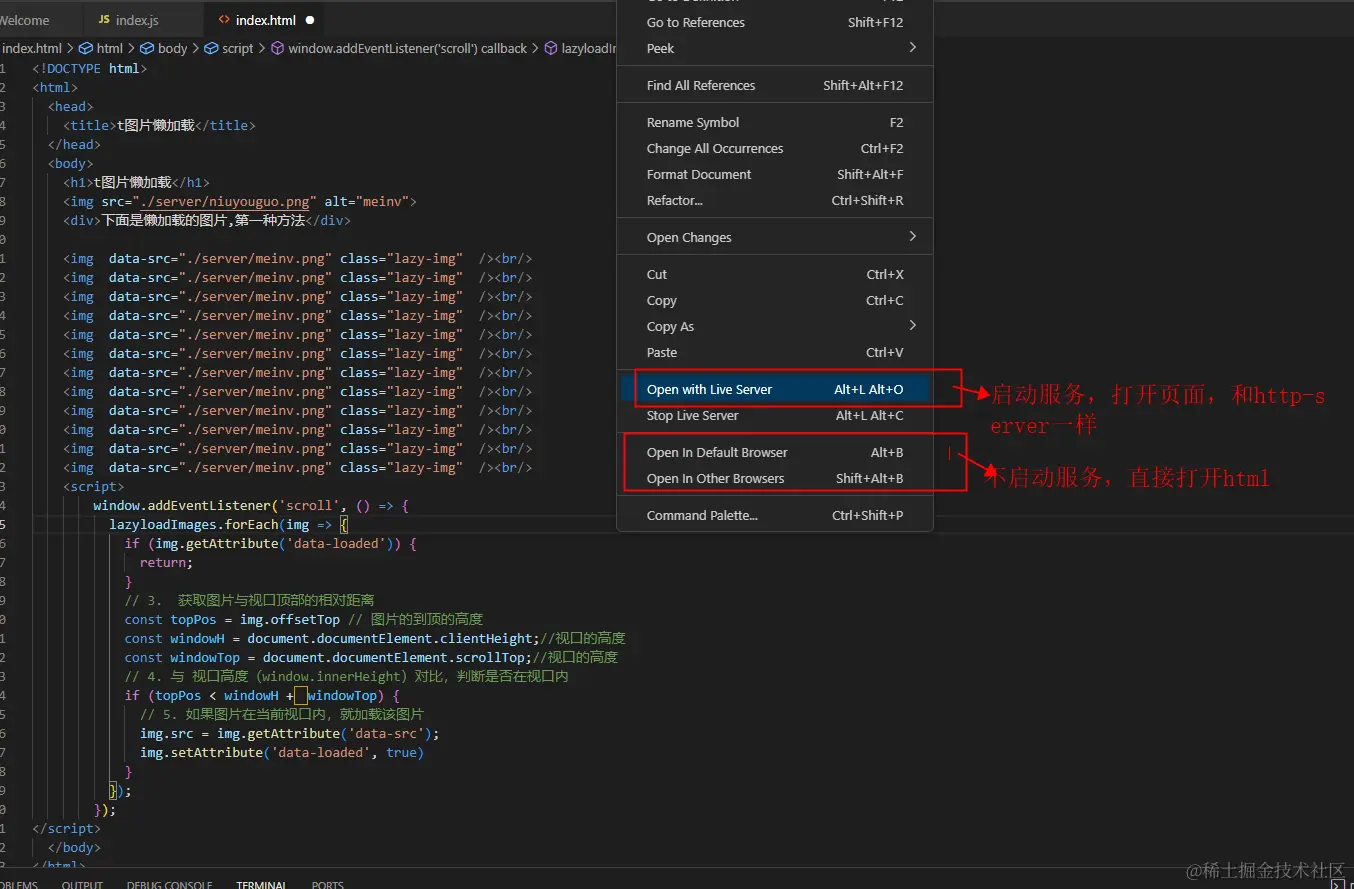1354x889 pixels.
Task: Choose Go to References from context menu
Action: (775, 22)
